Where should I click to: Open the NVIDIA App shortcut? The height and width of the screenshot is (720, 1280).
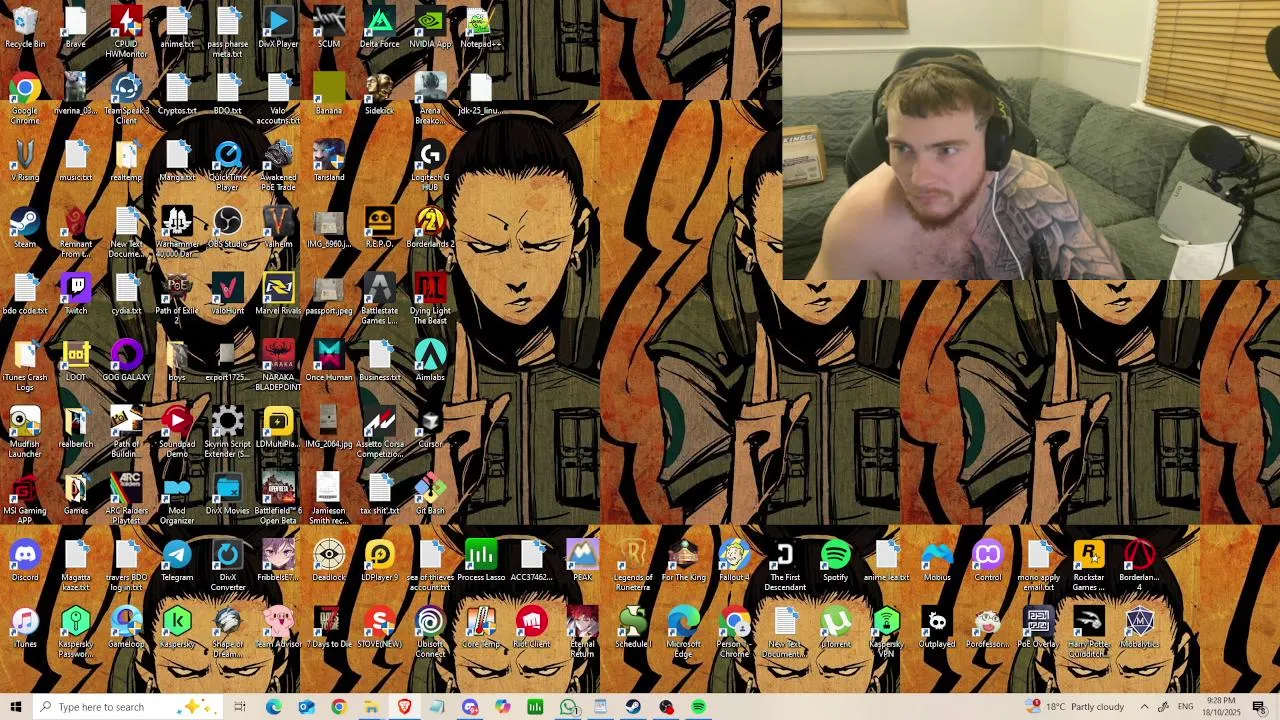point(430,28)
